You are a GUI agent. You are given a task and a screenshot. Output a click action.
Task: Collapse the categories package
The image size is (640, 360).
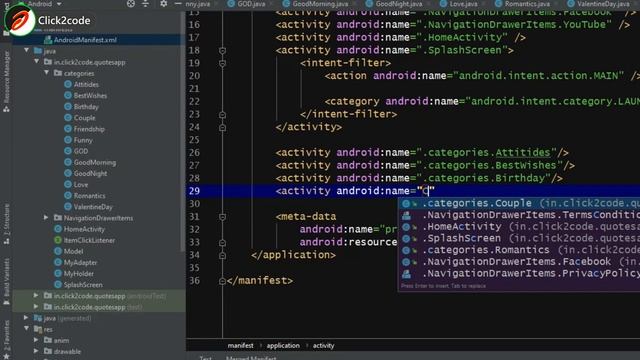pyautogui.click(x=47, y=73)
